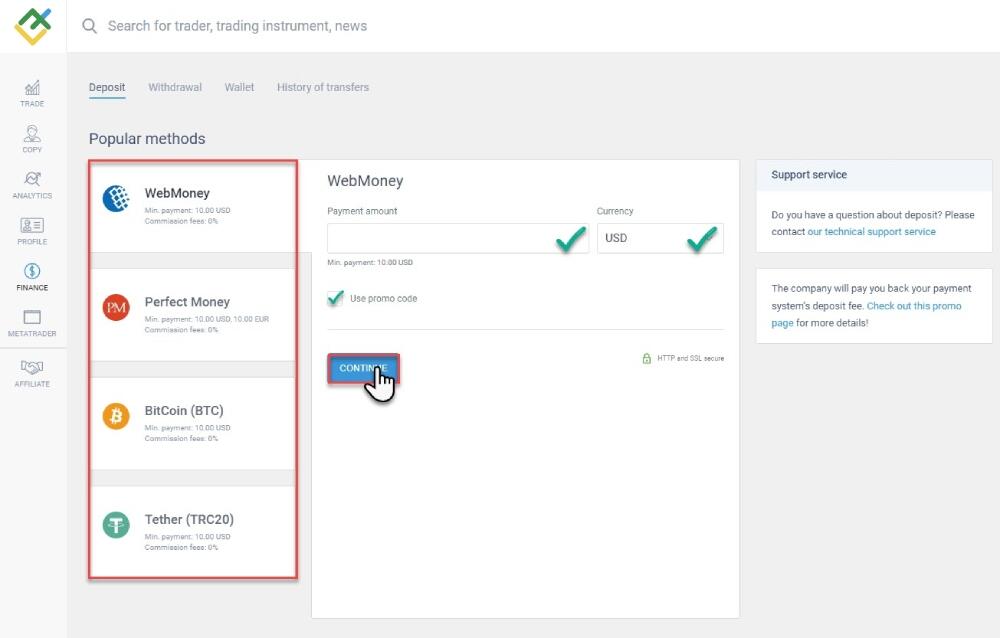The image size is (1000, 638).
Task: Go to Analytics in the sidebar
Action: [32, 185]
